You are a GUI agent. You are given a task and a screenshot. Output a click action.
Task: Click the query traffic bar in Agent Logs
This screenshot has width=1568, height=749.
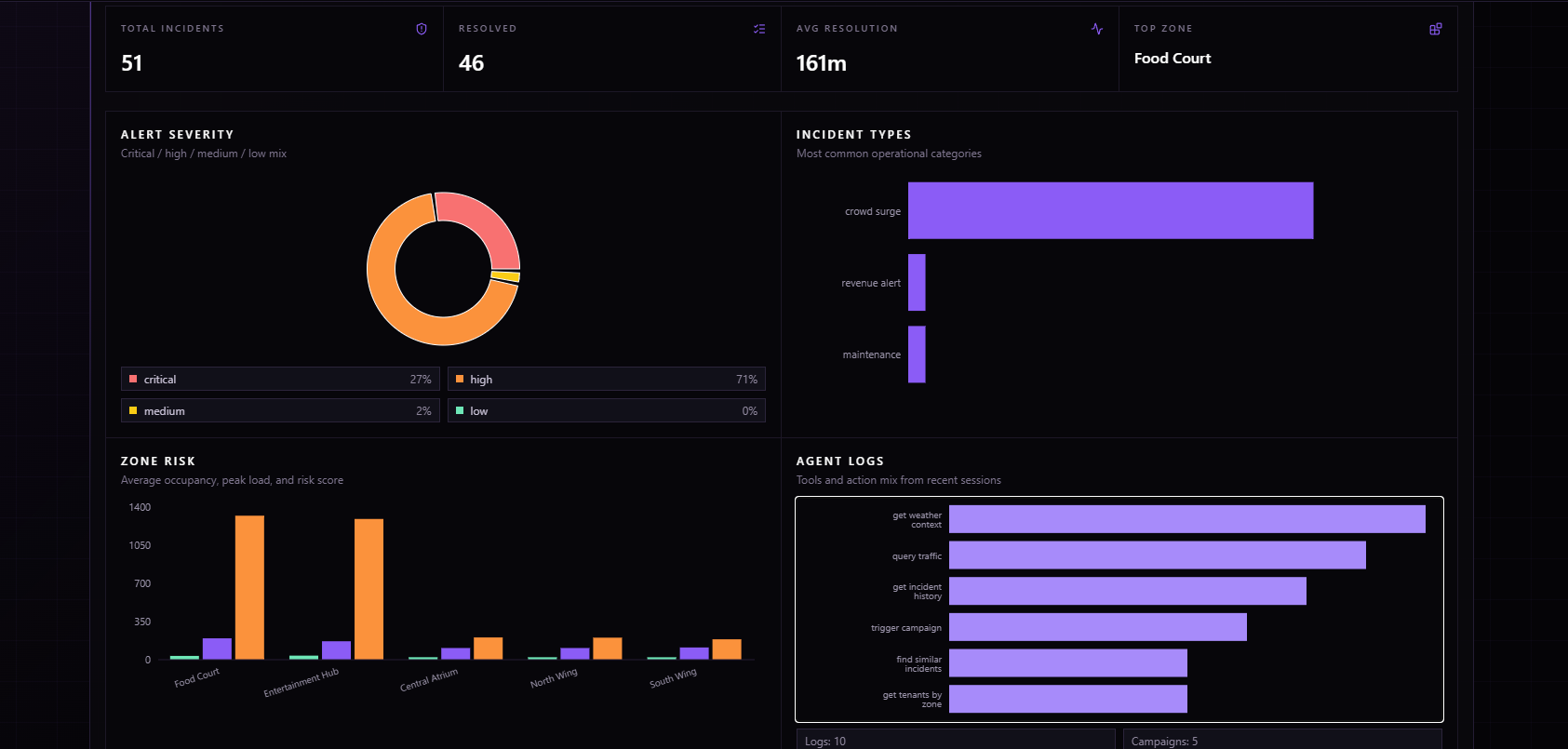click(1158, 555)
